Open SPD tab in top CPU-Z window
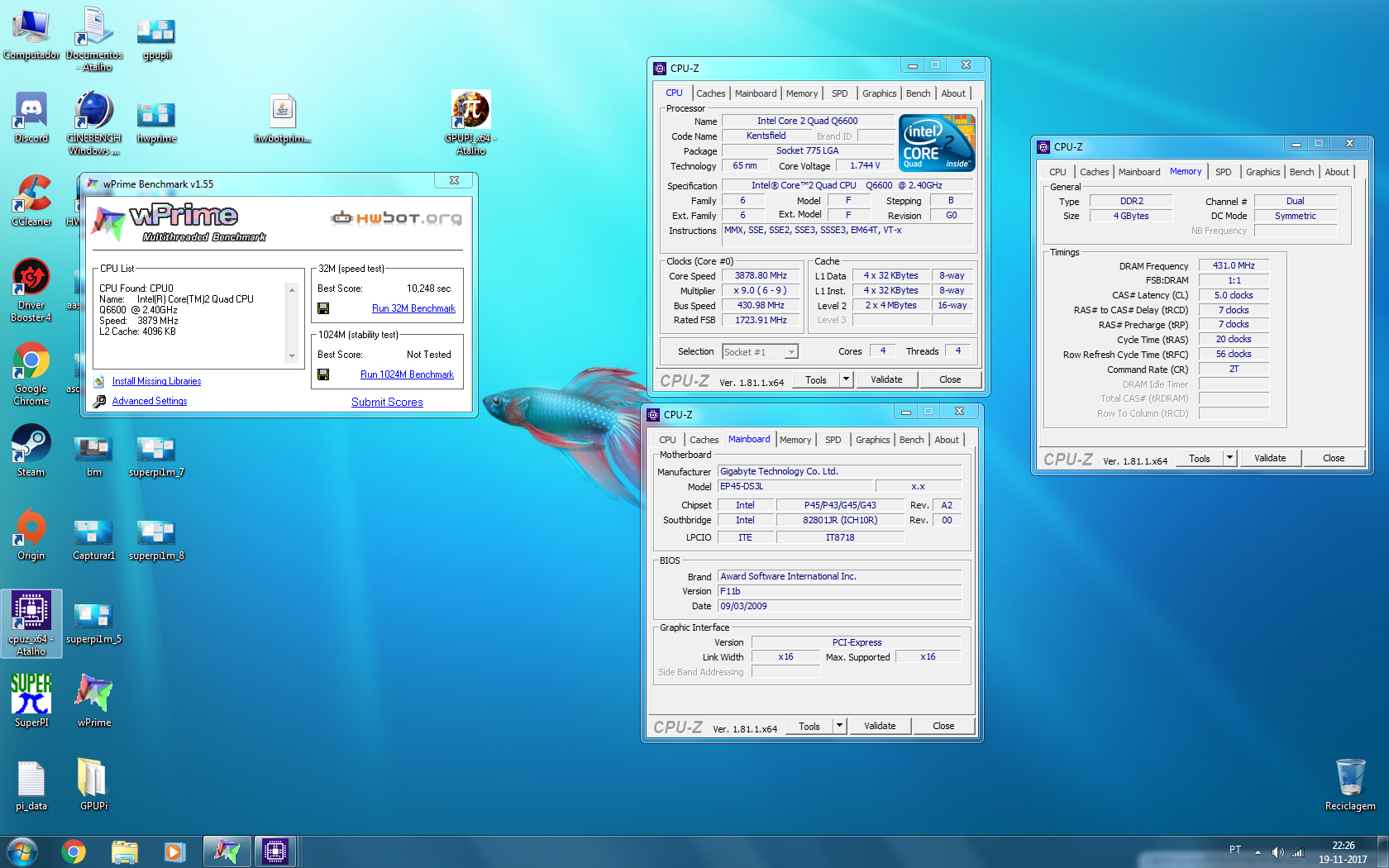Screen dimensions: 1389x868 (x=839, y=93)
